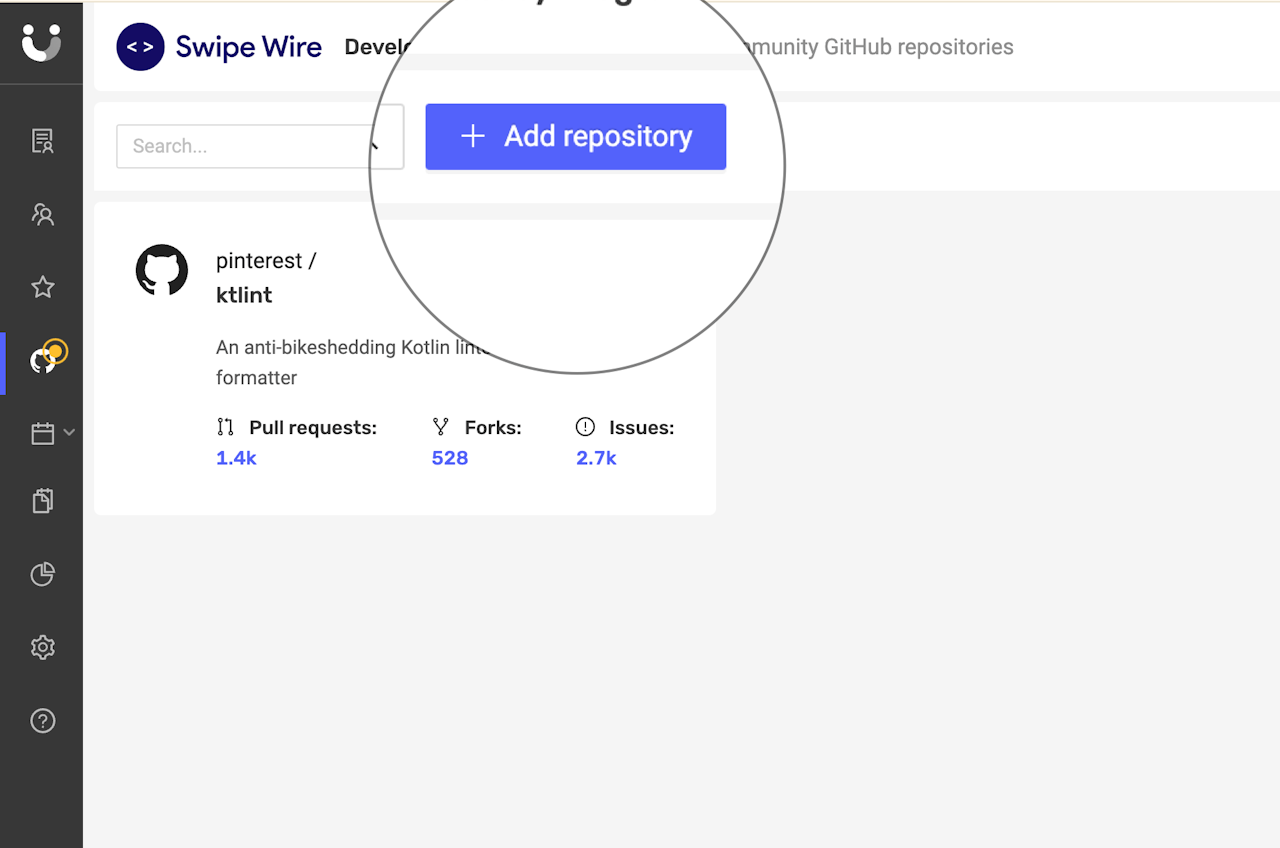This screenshot has width=1280, height=848.
Task: Open the people icon in sidebar
Action: (x=42, y=214)
